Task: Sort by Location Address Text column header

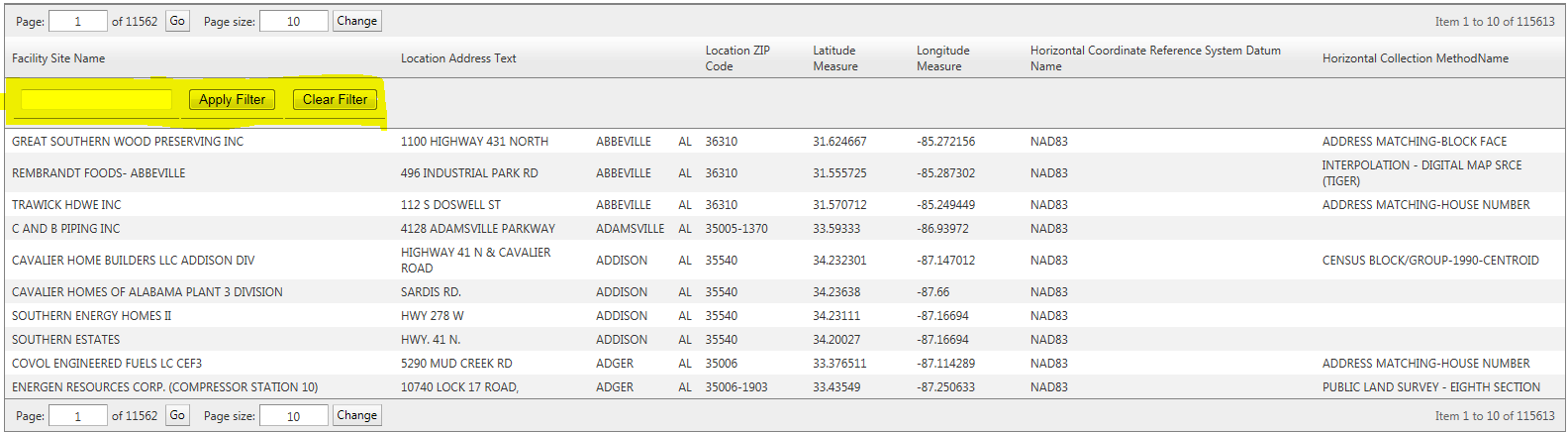Action: [458, 58]
